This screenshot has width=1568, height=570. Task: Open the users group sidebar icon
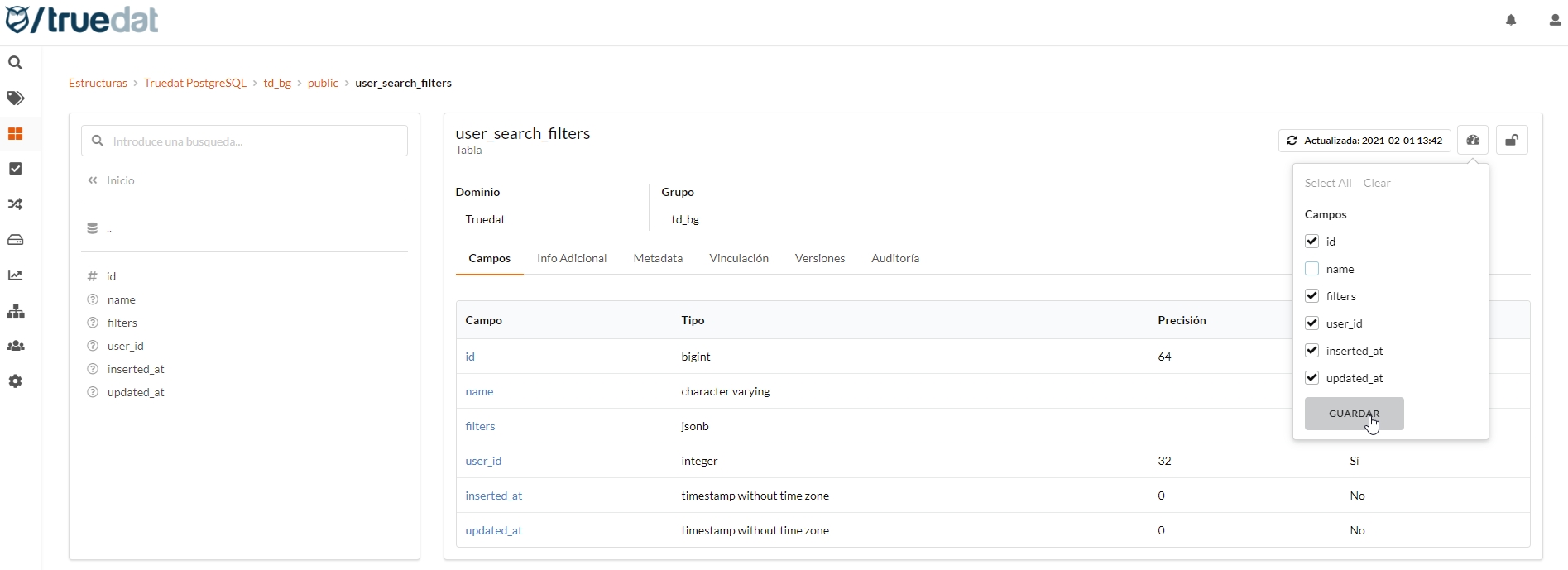coord(15,346)
